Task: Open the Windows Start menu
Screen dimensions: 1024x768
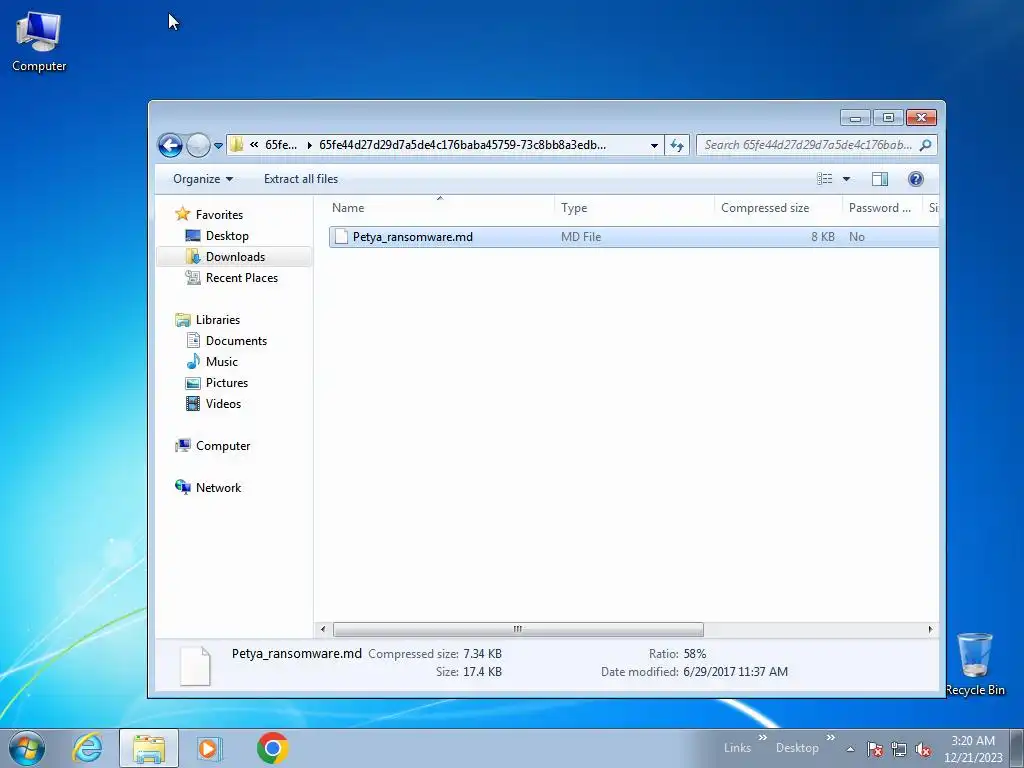Action: pos(27,748)
